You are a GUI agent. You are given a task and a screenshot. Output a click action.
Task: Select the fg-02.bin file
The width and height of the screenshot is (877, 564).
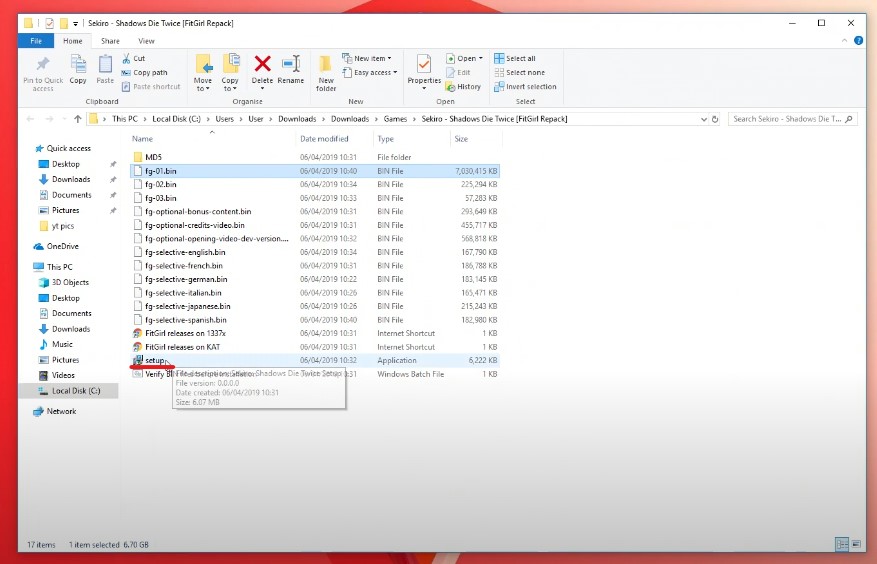pos(315,184)
